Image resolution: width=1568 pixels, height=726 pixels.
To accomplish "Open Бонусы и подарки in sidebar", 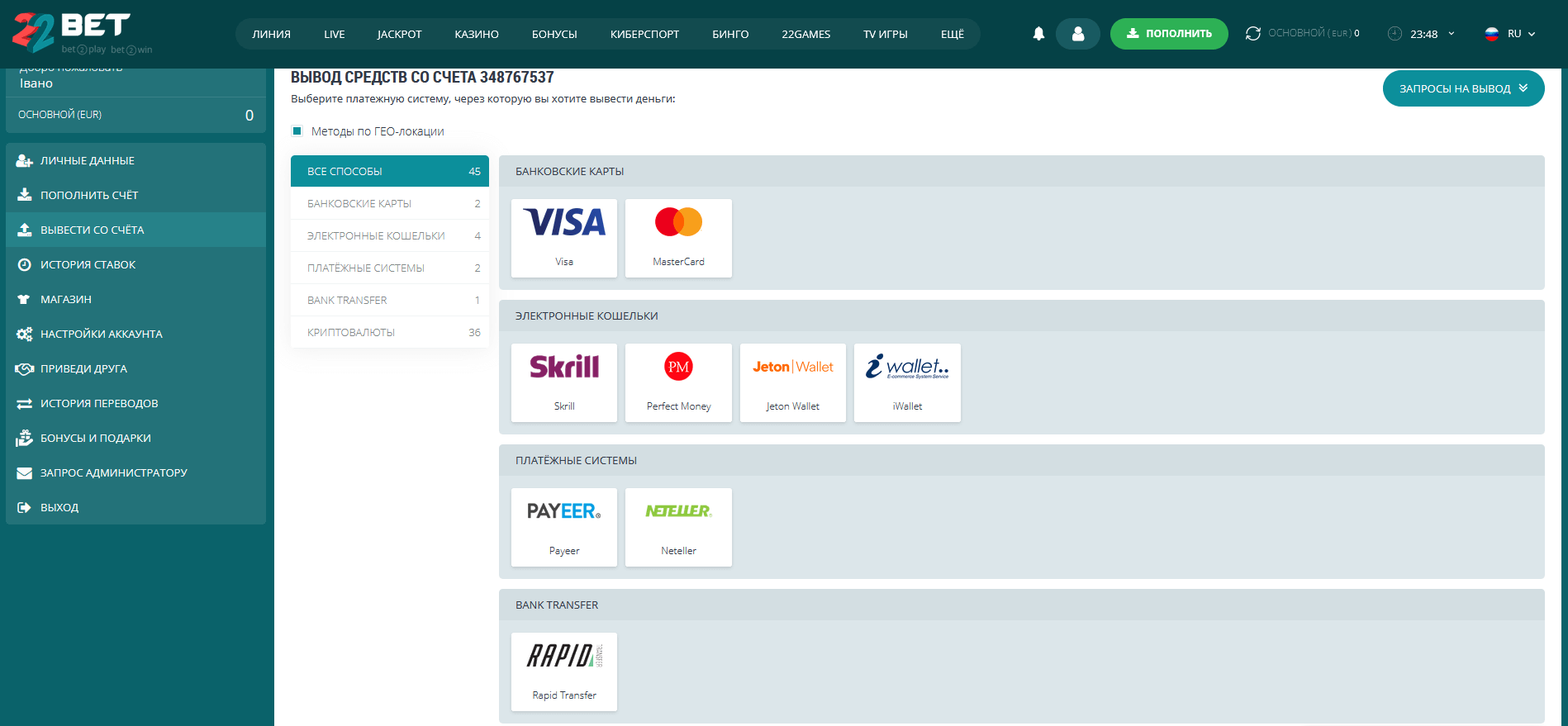I will pos(135,438).
